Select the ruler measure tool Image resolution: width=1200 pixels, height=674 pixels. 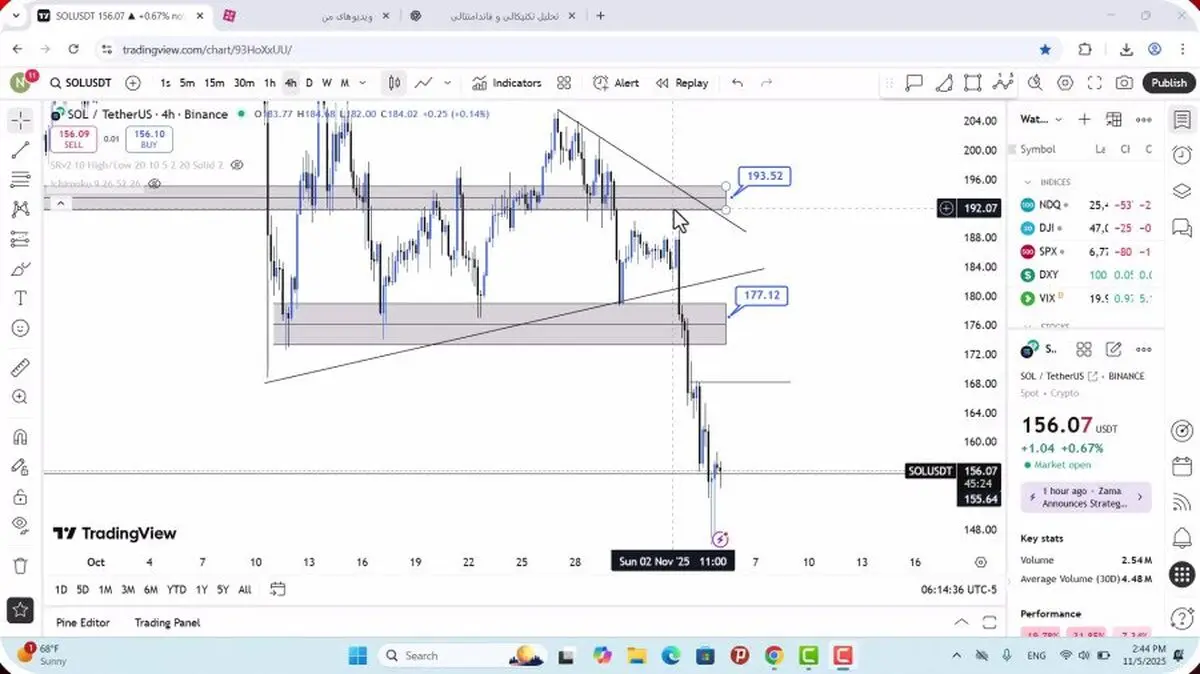point(20,368)
